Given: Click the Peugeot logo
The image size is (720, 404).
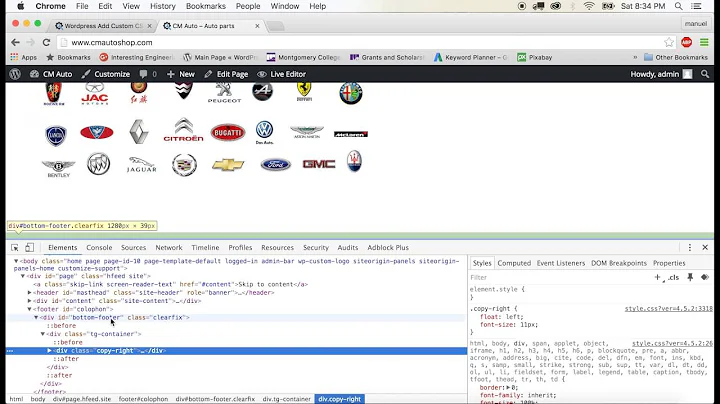Looking at the screenshot, I should 224,93.
